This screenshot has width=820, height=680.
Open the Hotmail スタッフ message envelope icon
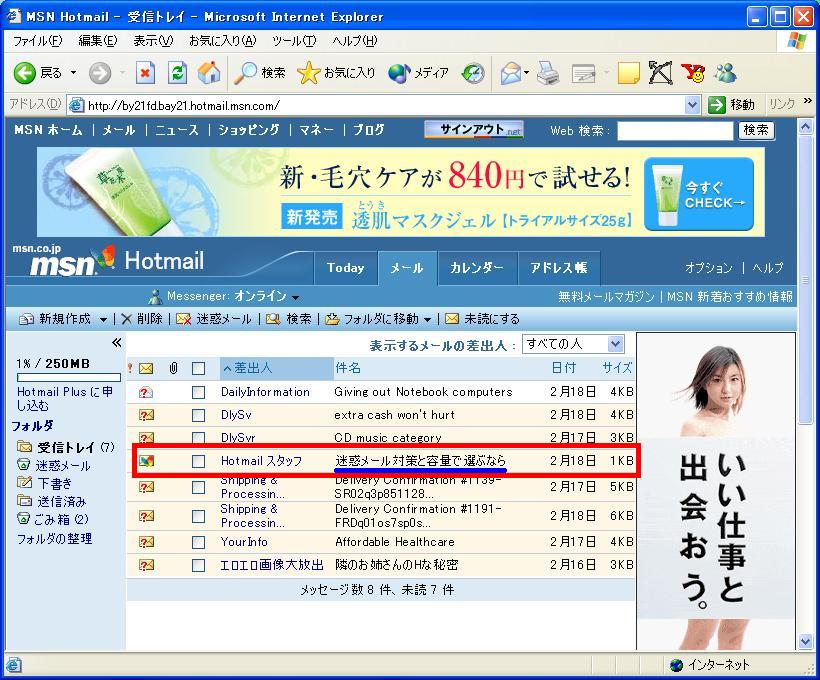146,461
